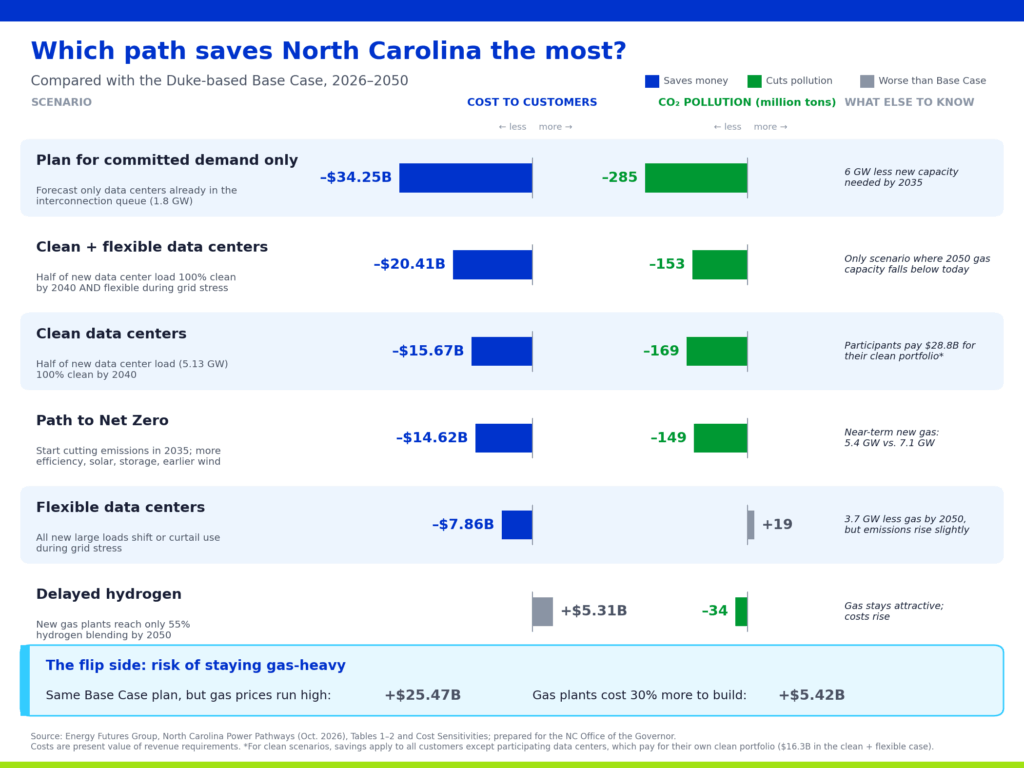Click 'Gas plants cost 30% more to build:' text

click(639, 695)
